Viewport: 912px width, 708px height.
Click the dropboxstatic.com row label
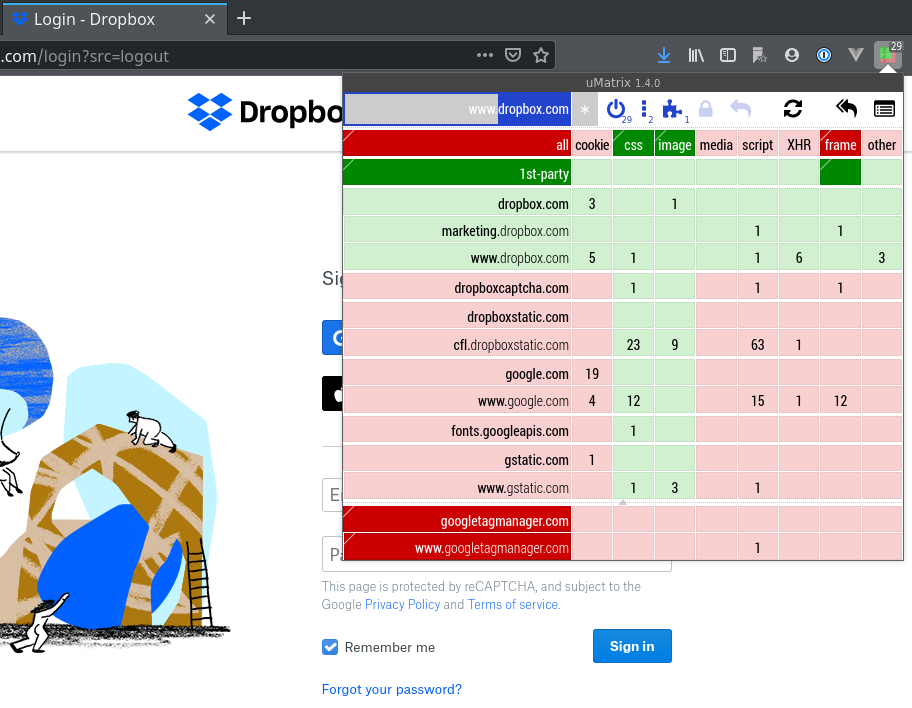coord(457,316)
